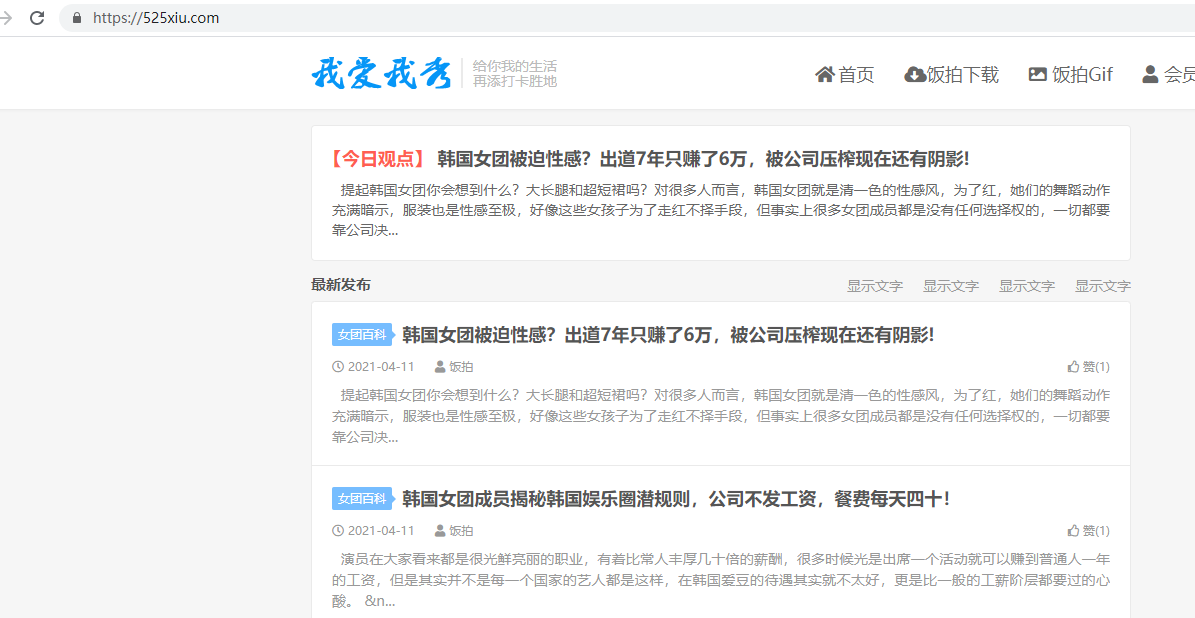
Task: Click the home icon beside 首页
Action: [825, 74]
